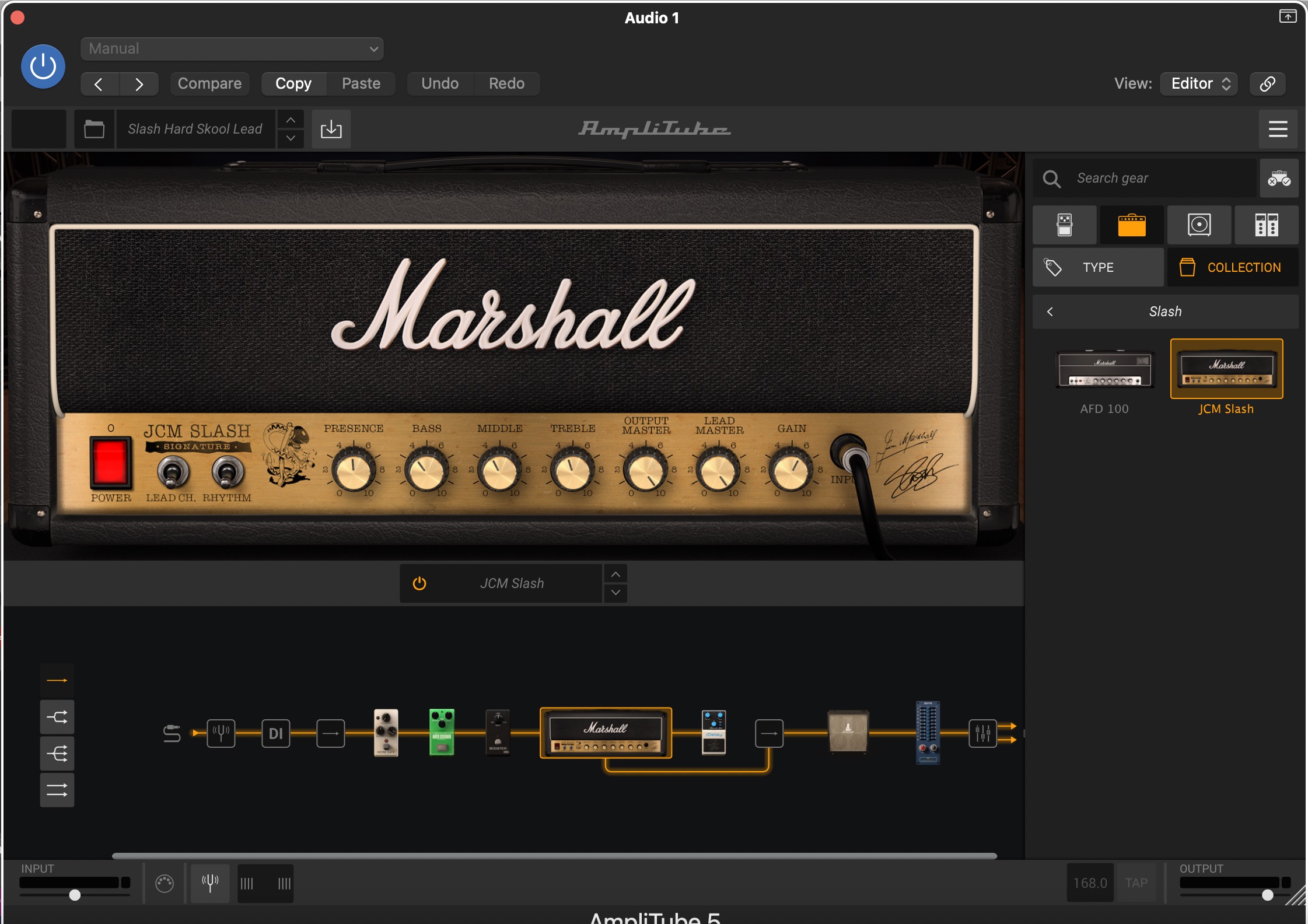Toggle the plugin power bypass button
The image size is (1308, 924).
click(43, 66)
